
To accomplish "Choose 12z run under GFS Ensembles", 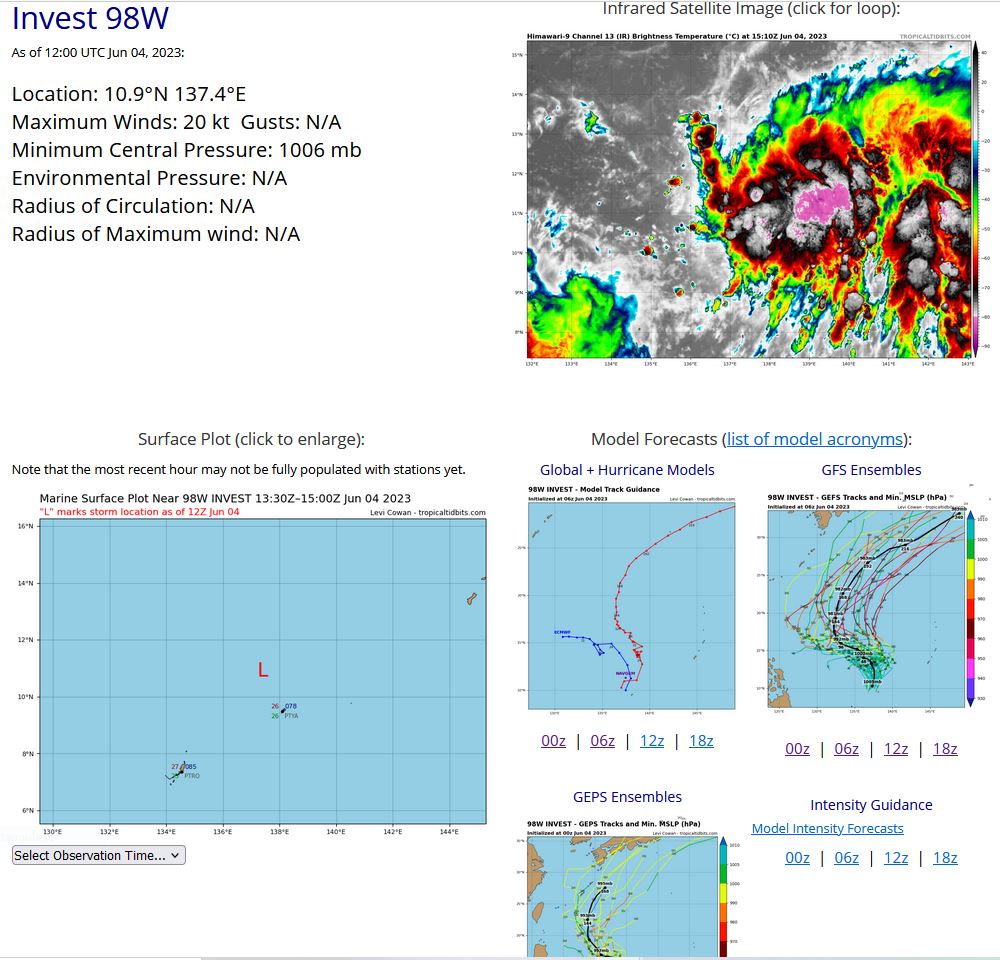I will point(896,748).
